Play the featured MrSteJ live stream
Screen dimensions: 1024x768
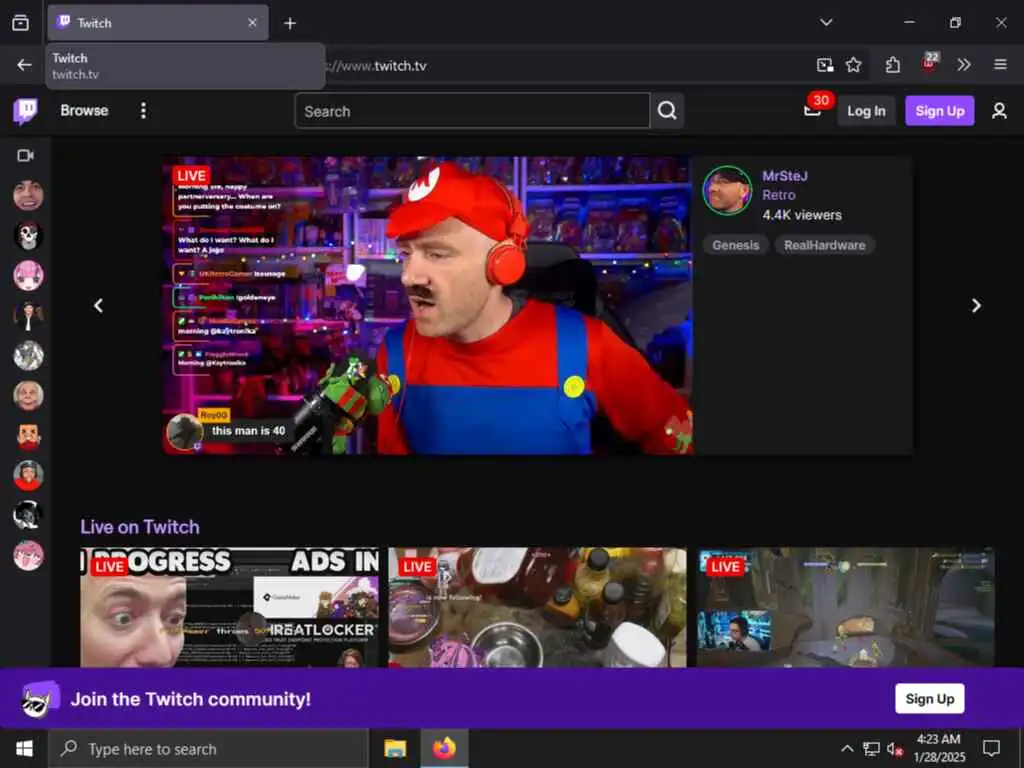coord(428,305)
